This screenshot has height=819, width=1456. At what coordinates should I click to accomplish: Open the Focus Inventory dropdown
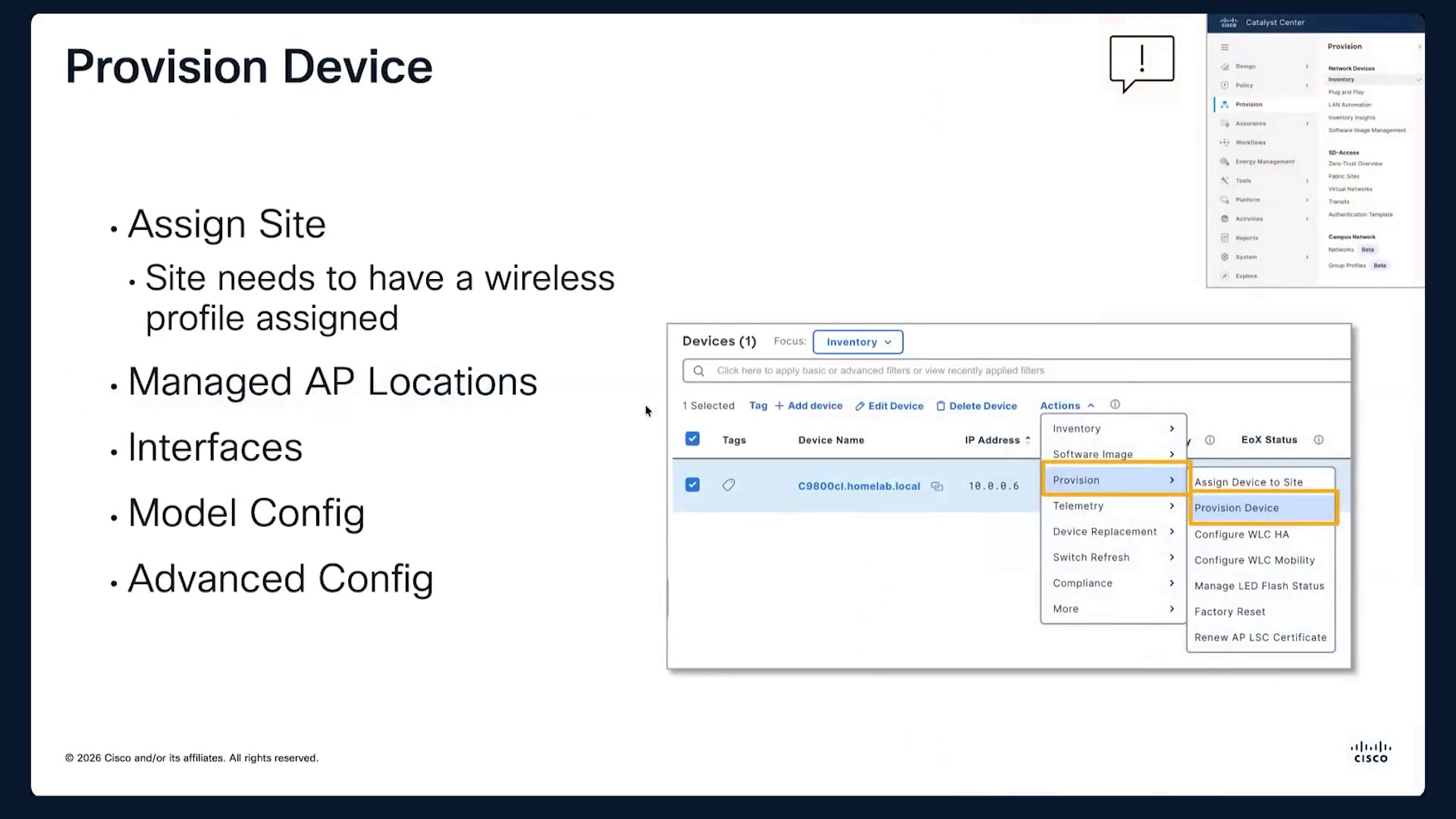click(x=858, y=342)
